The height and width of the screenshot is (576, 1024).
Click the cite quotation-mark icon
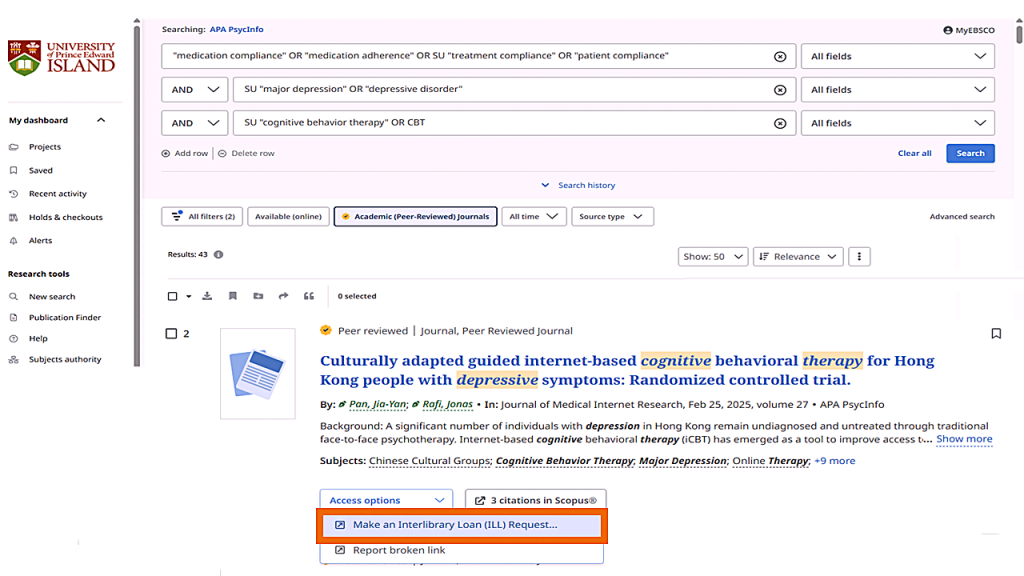point(309,296)
